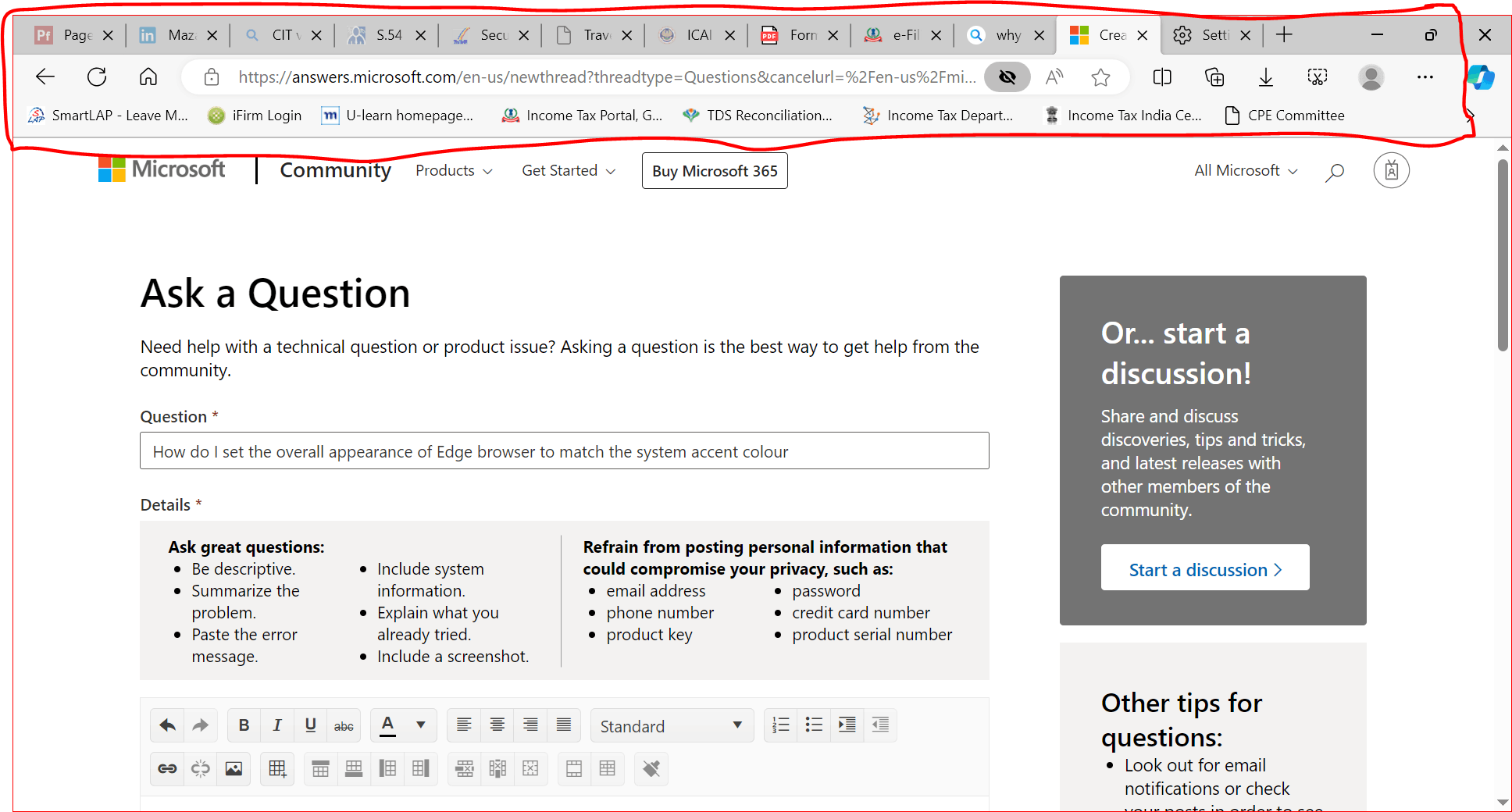Insert a hyperlink in the editor

click(167, 769)
